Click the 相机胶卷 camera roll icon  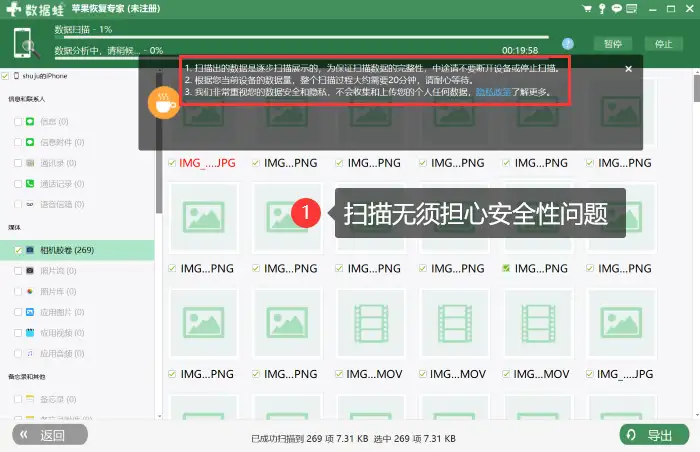click(x=30, y=250)
